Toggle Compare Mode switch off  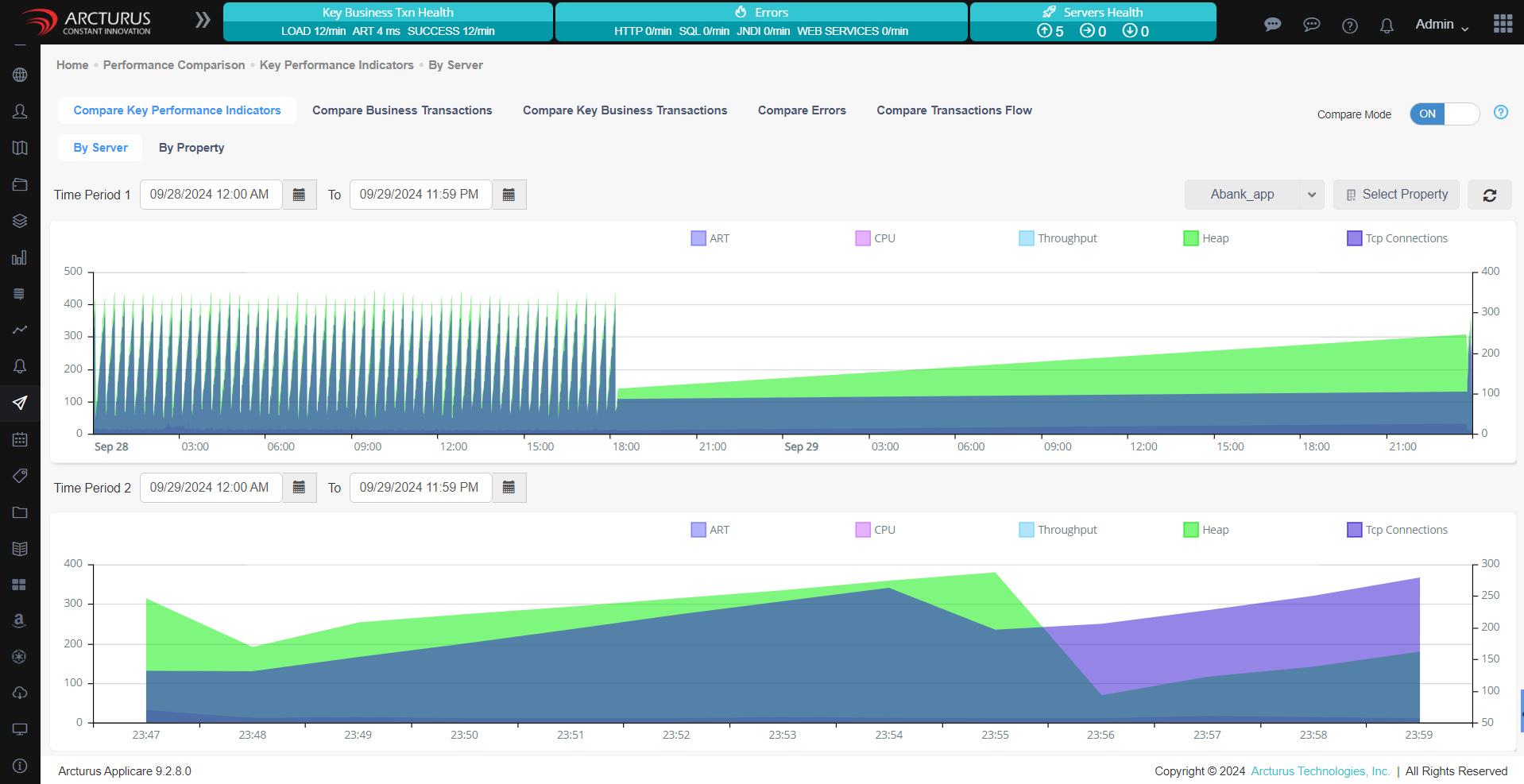pos(1444,114)
